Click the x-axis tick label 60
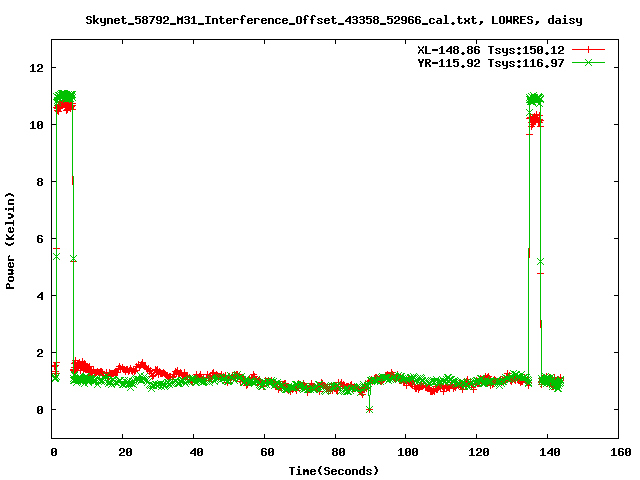This screenshot has height=480, width=640. tap(267, 452)
